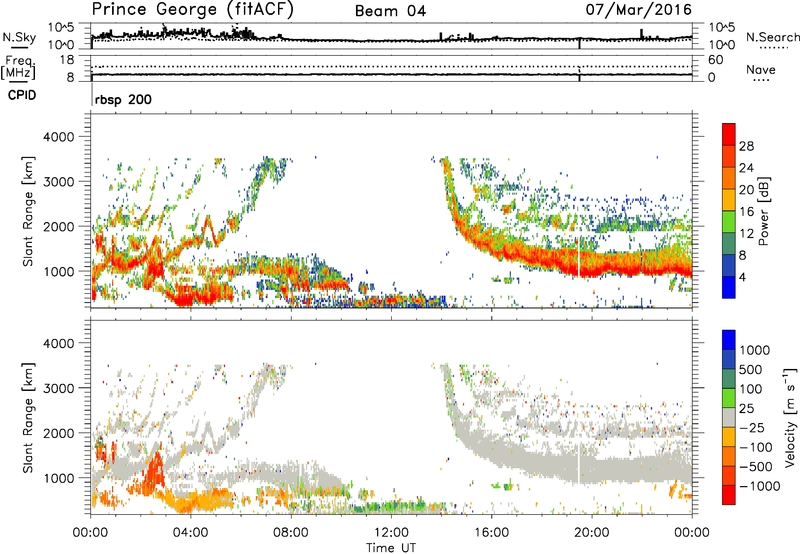Screen dimensions: 800x554
Task: Click the '60' Nave axis tick
Action: 715,60
